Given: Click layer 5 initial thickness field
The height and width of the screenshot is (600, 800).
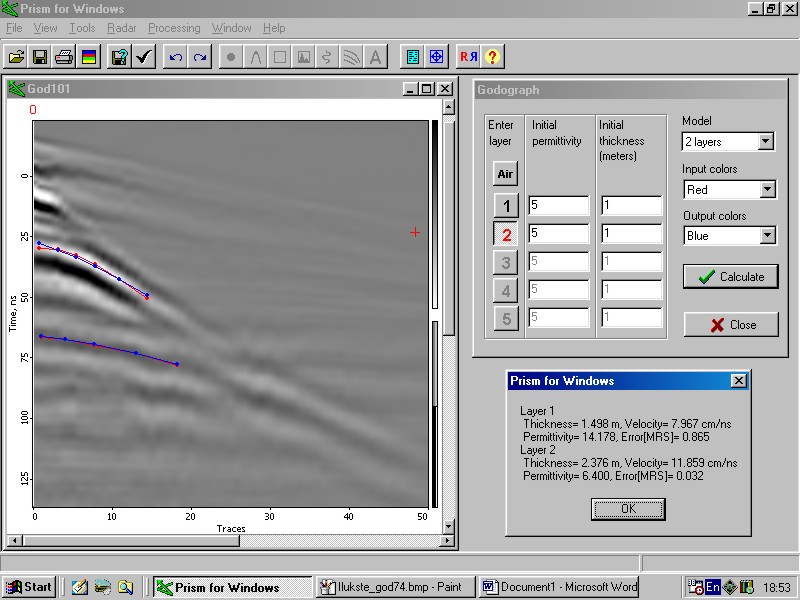Looking at the screenshot, I should [x=632, y=317].
